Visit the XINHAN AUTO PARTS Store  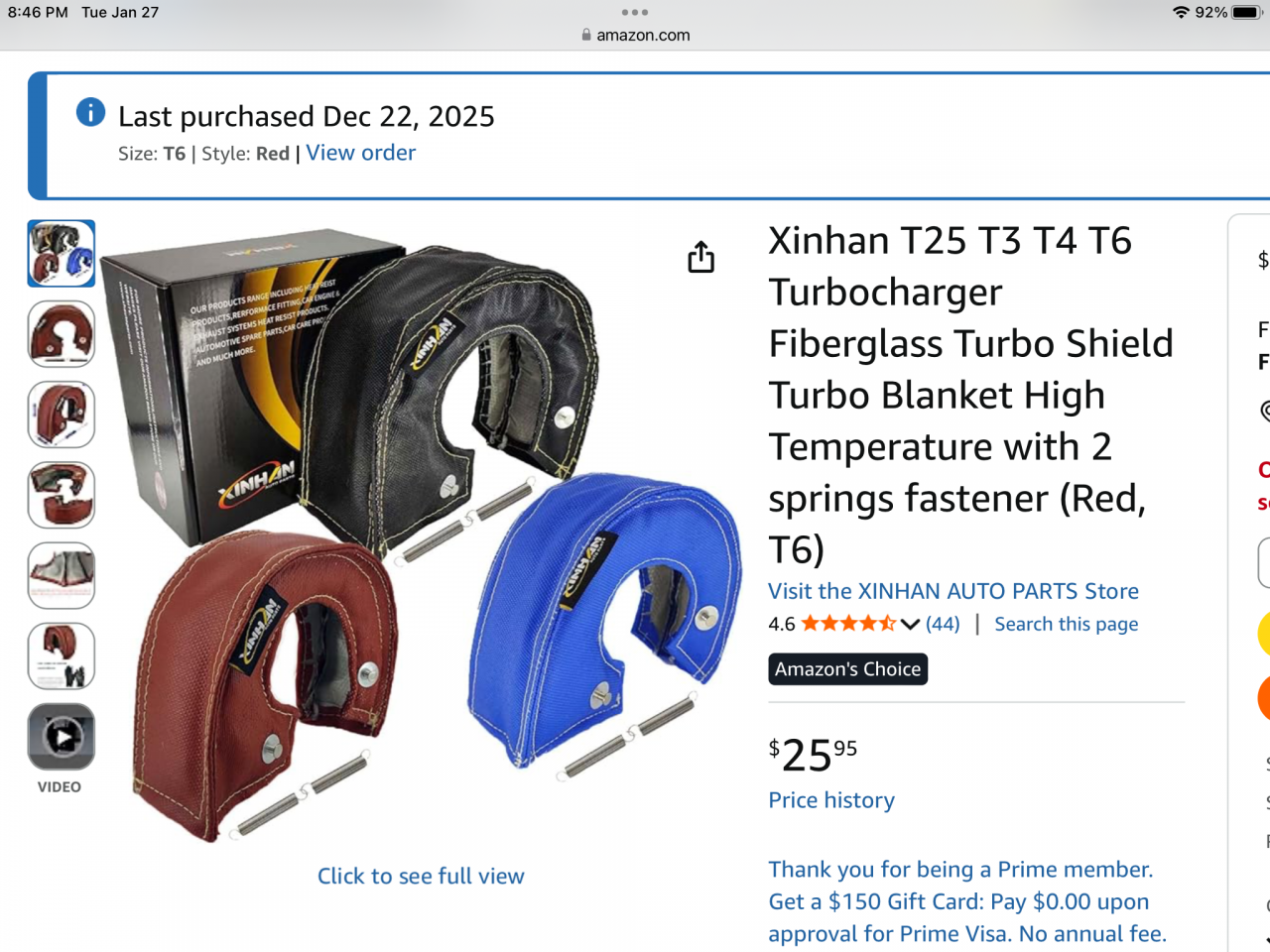point(953,591)
